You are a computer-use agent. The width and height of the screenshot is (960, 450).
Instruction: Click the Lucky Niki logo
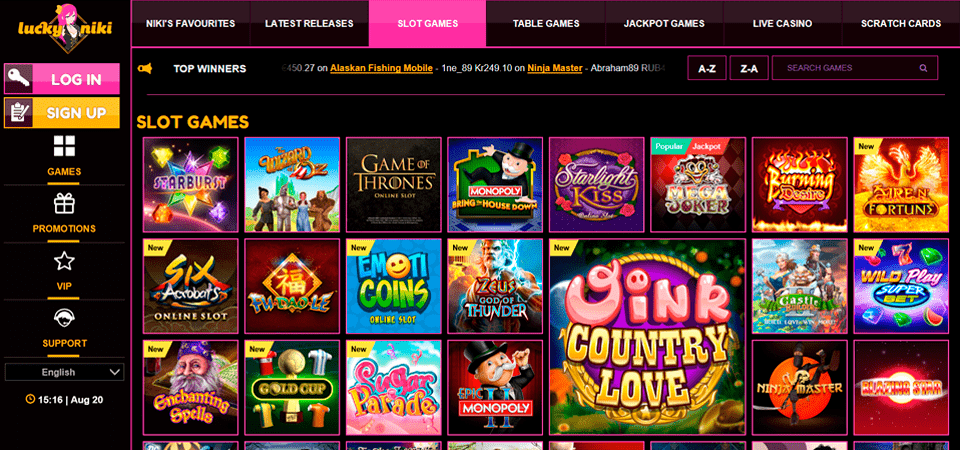[x=64, y=28]
